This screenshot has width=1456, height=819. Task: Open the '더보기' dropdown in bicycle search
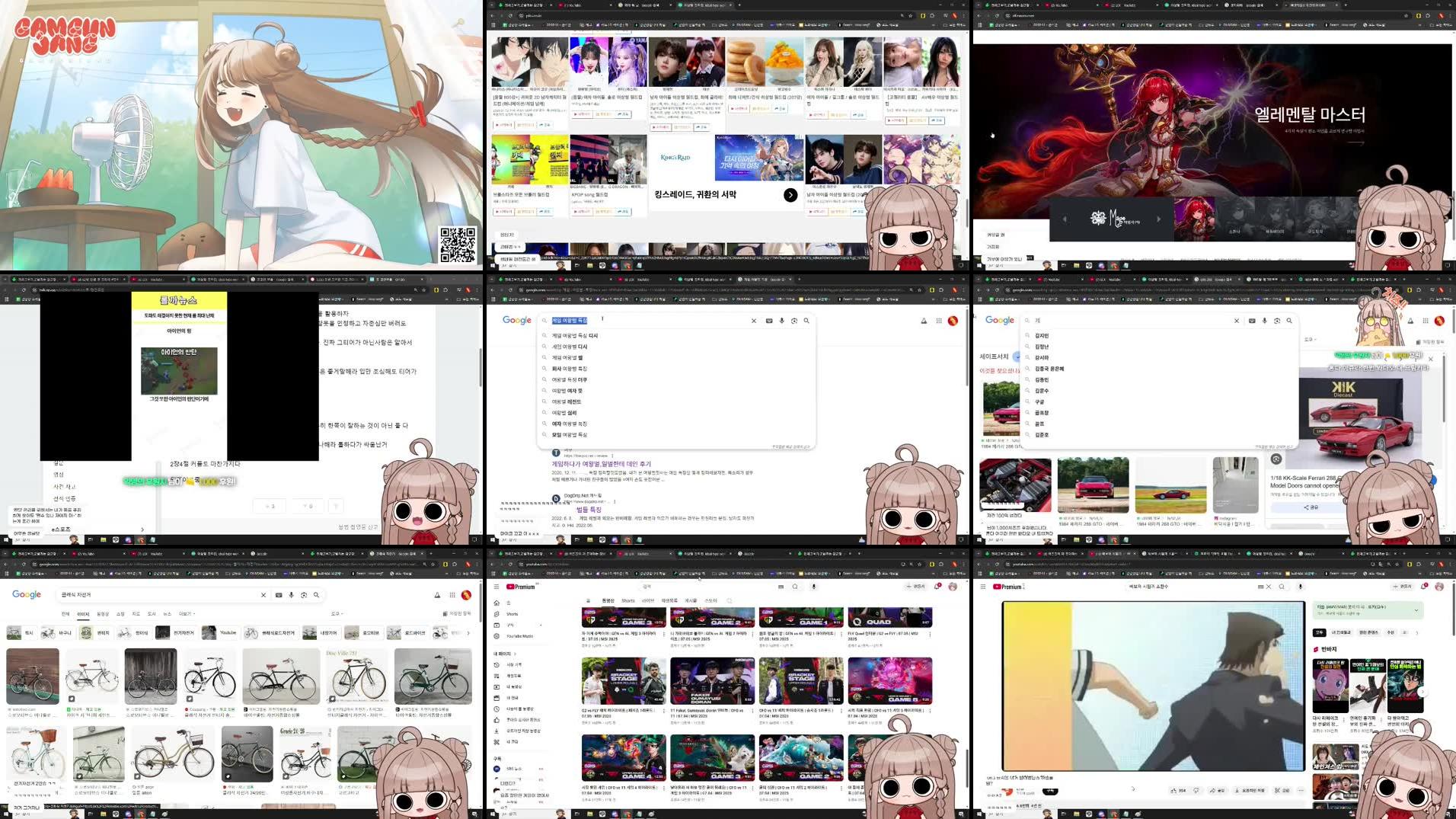point(187,613)
